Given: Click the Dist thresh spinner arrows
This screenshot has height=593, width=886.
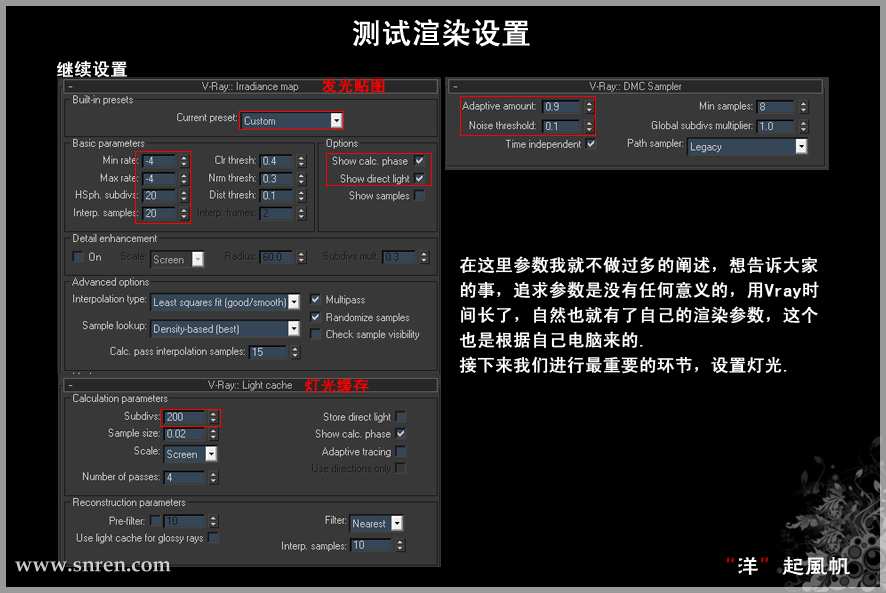Looking at the screenshot, I should tap(301, 196).
